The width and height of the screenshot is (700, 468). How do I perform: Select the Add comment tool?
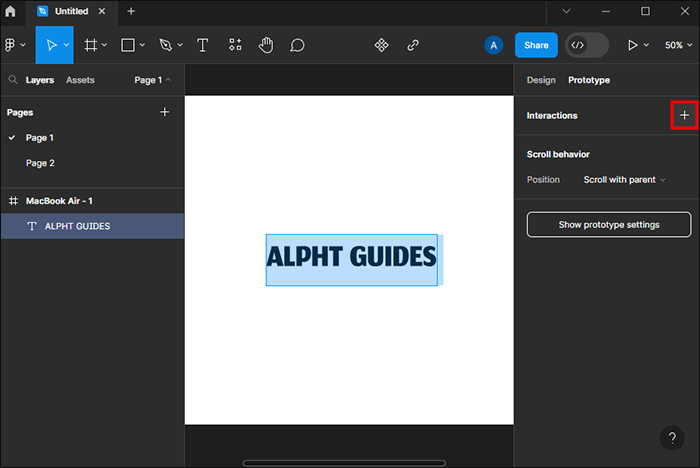tap(297, 45)
